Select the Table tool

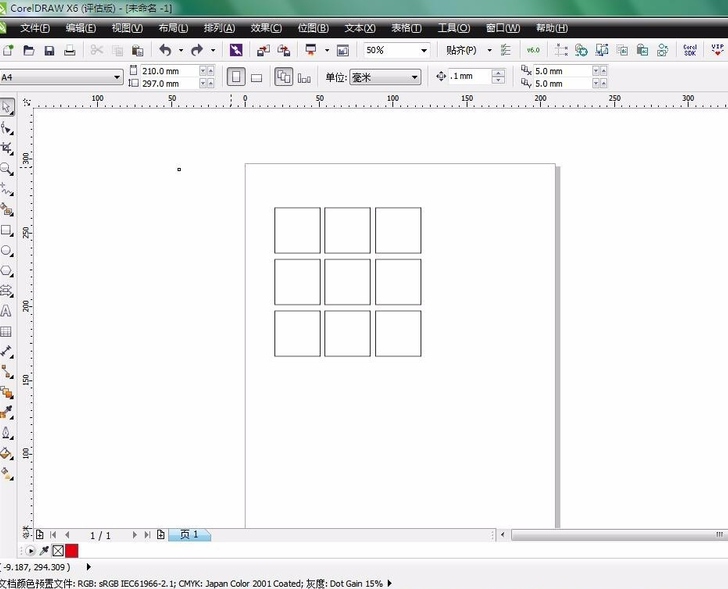[x=7, y=331]
